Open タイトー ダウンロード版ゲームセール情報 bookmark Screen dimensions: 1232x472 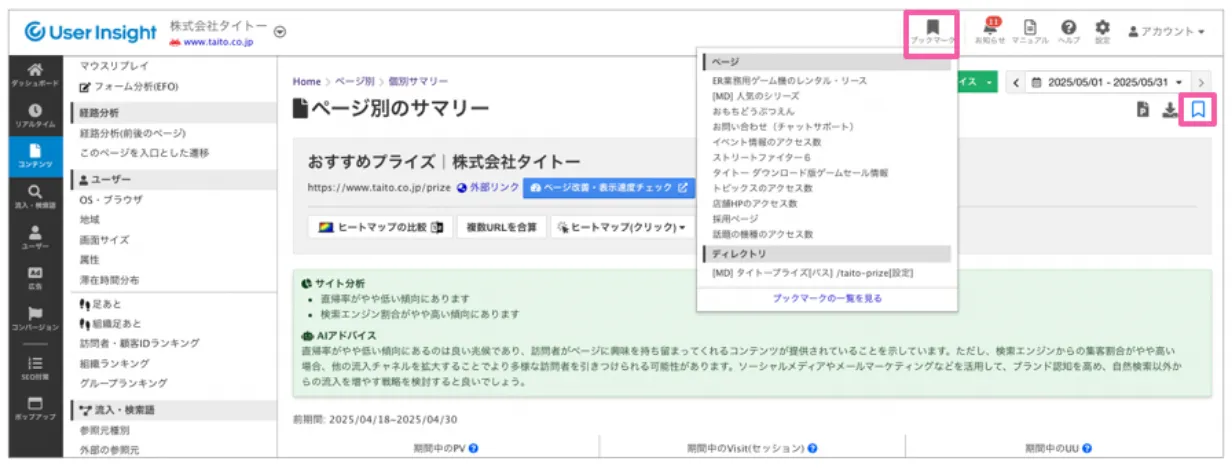[800, 172]
